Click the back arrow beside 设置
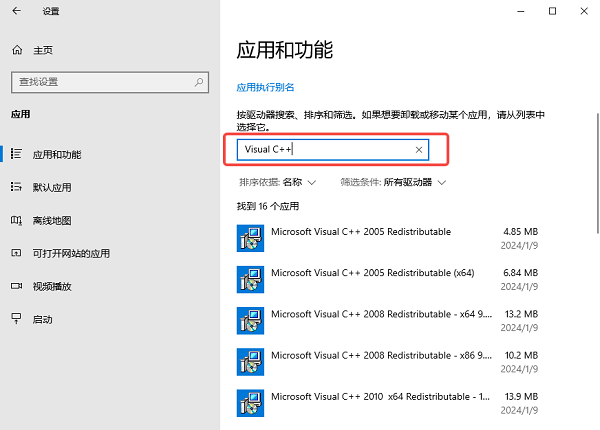The height and width of the screenshot is (430, 600). 17,11
